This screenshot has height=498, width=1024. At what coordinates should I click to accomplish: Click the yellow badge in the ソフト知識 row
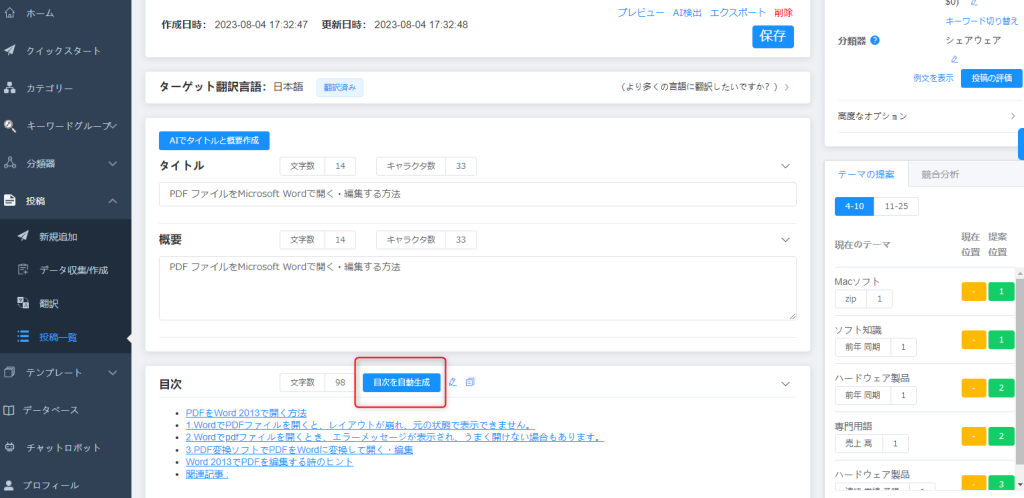tap(974, 339)
